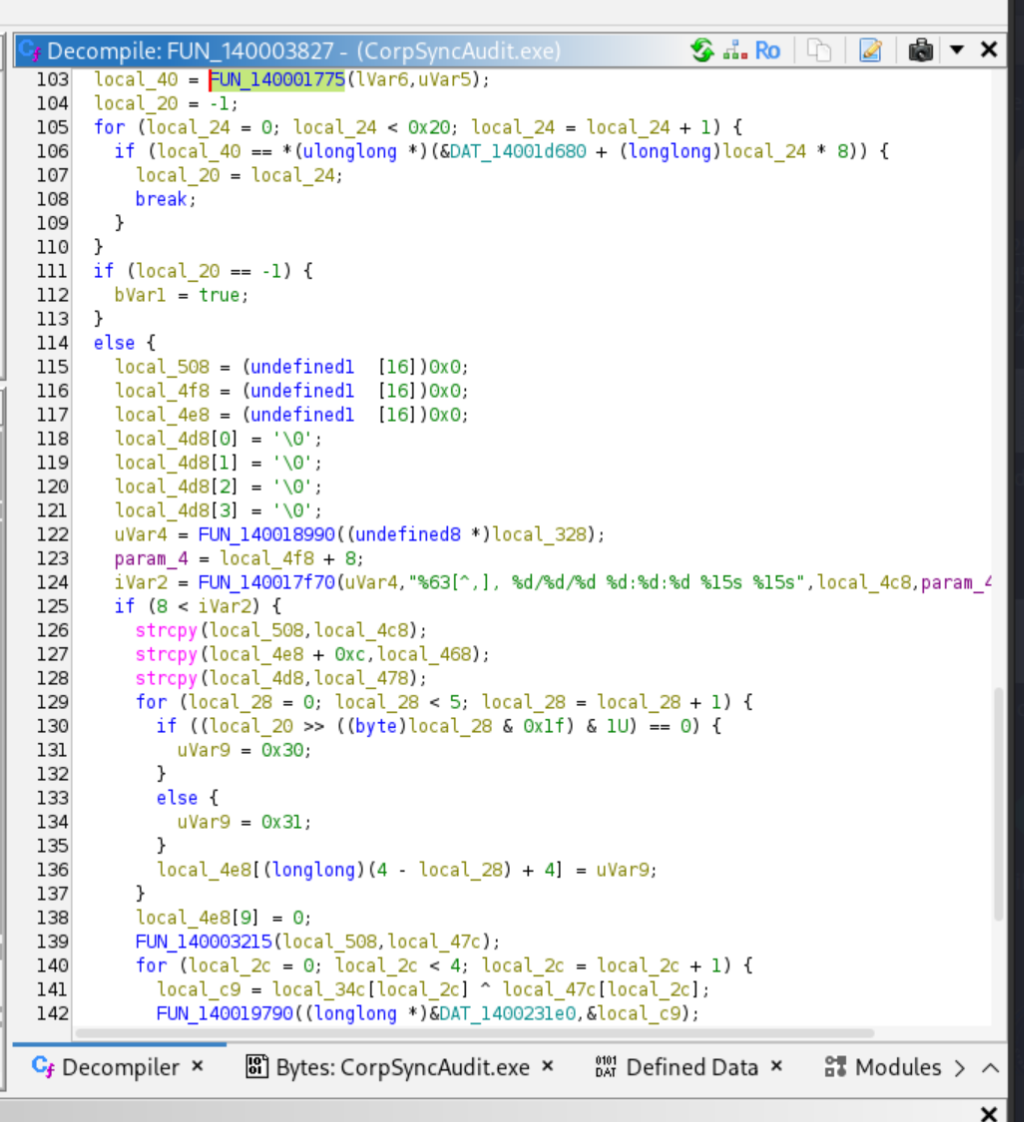Click FUN_140017f70 call on line 124

[x=266, y=582]
